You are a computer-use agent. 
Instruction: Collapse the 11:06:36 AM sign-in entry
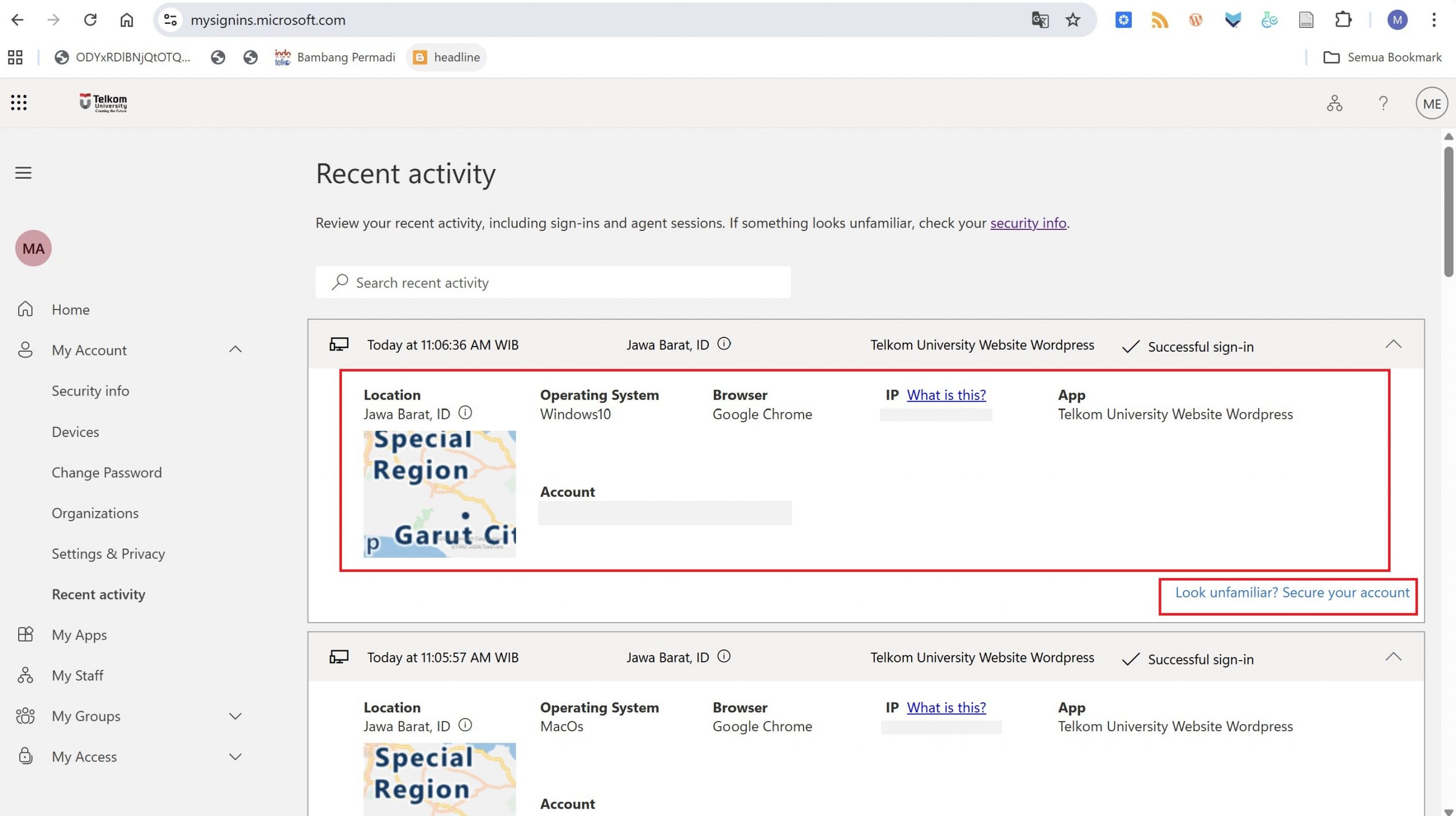click(x=1393, y=344)
